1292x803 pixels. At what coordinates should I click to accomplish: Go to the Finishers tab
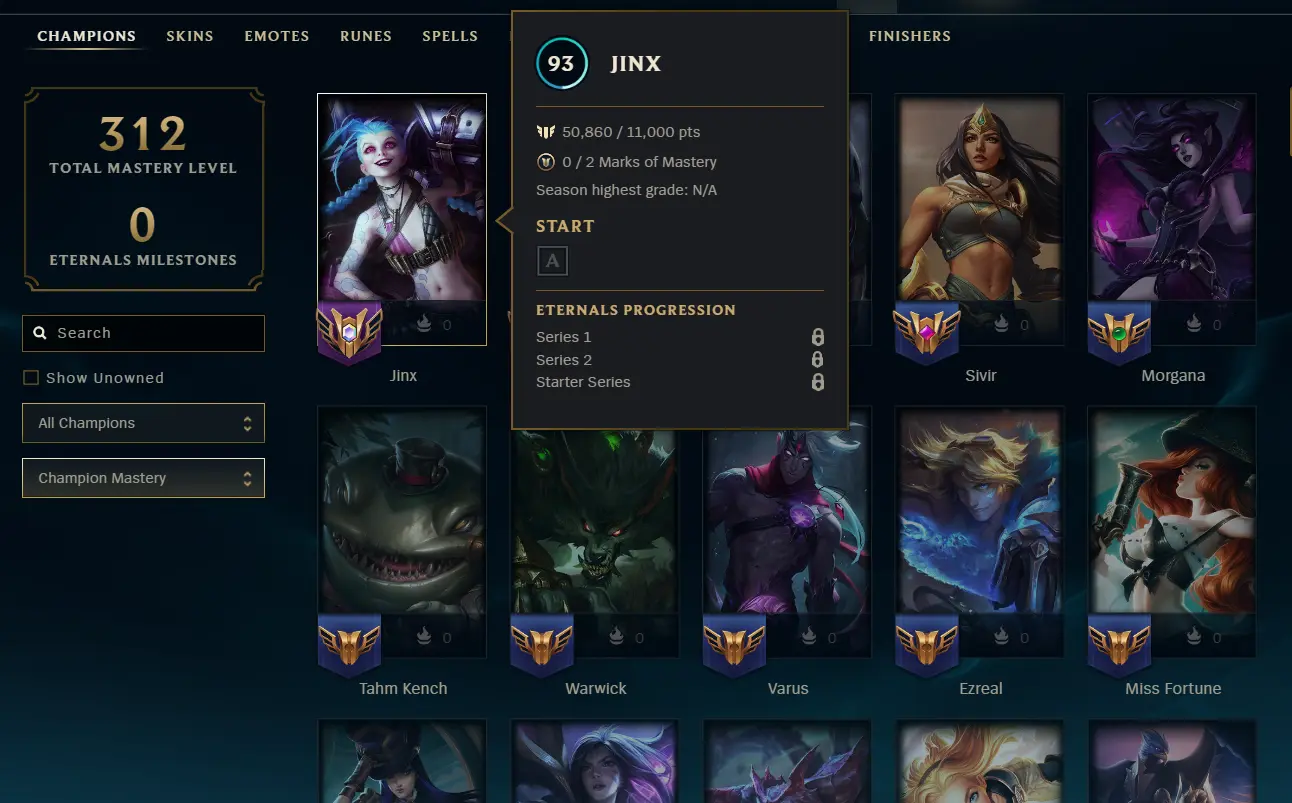(x=909, y=36)
